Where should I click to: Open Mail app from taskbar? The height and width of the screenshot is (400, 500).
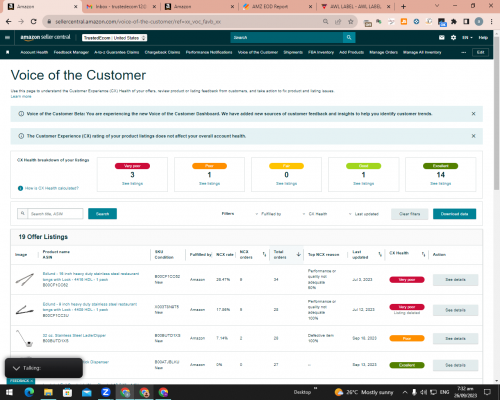click(x=87, y=392)
